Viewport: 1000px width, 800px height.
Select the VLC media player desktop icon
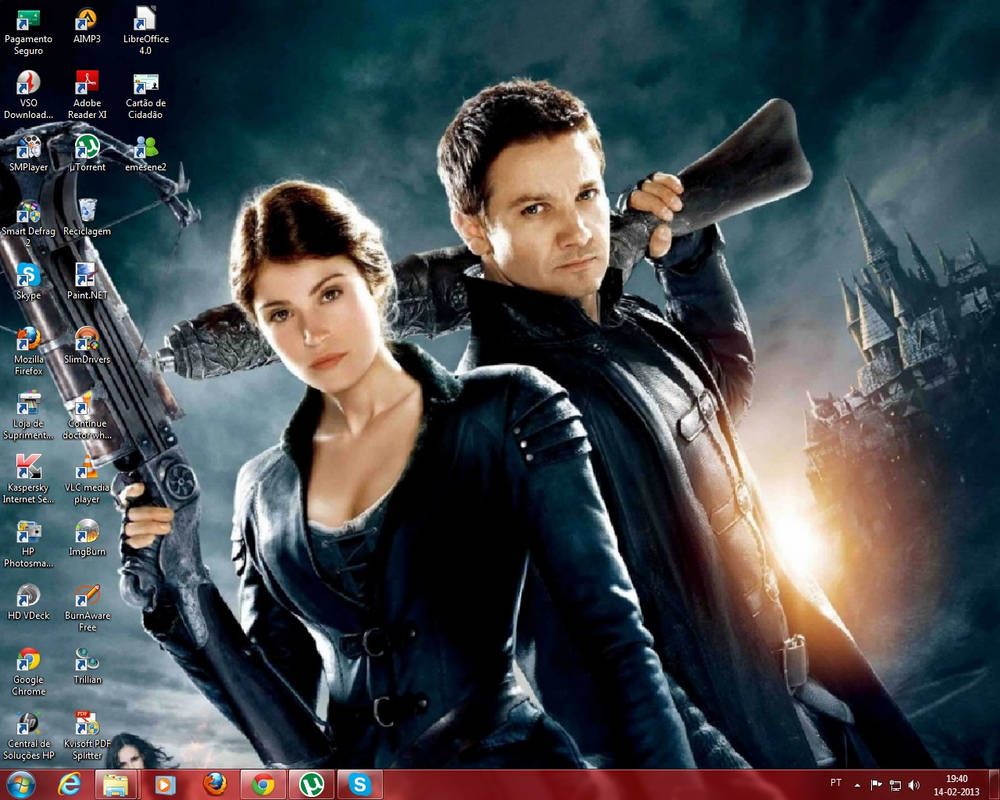point(87,480)
